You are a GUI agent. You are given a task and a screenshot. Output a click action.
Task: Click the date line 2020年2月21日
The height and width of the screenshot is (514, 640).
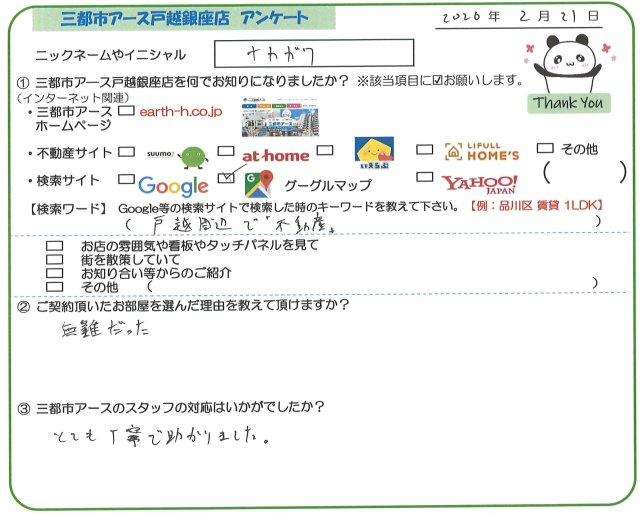[519, 17]
